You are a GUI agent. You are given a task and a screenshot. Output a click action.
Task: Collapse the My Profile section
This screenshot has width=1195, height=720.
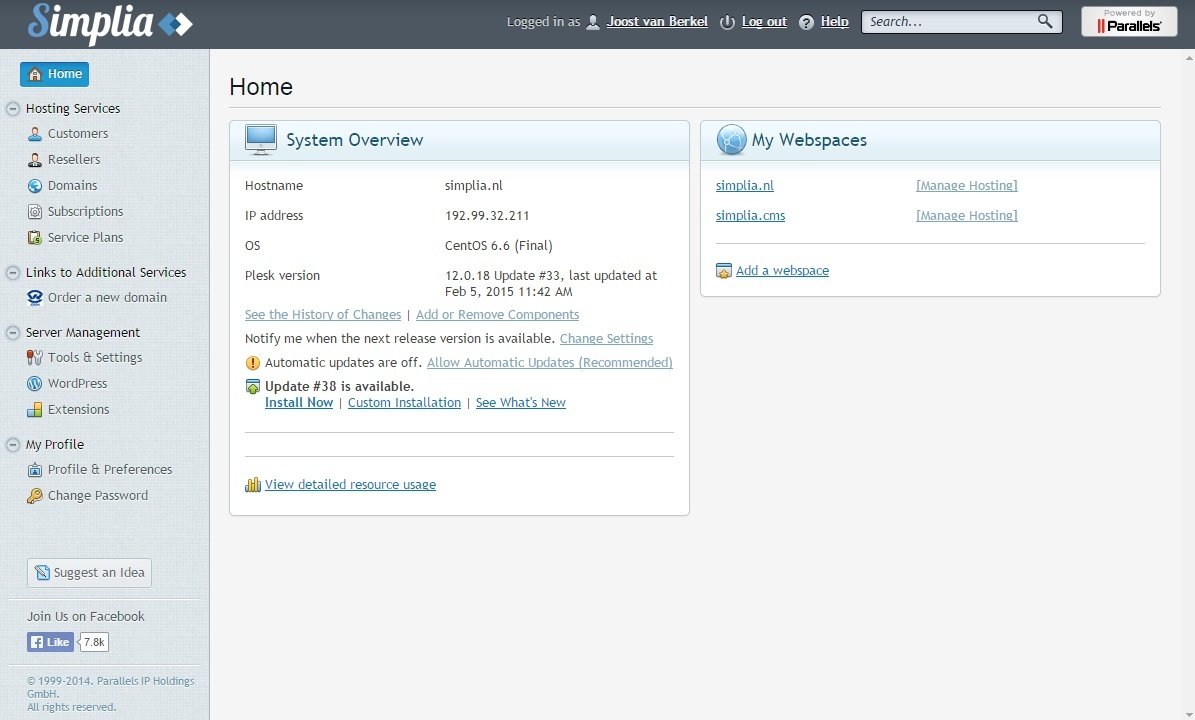(x=12, y=445)
